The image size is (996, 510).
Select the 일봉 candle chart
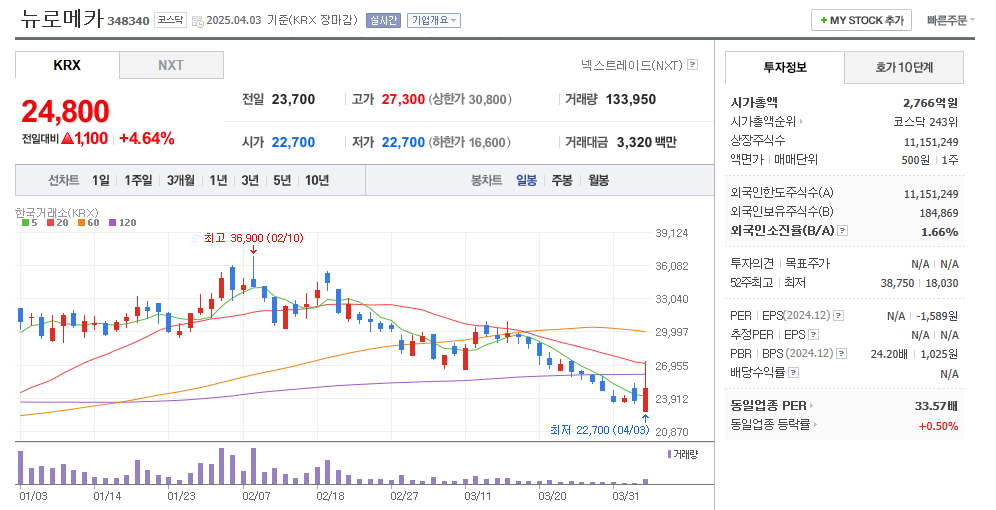click(x=526, y=180)
